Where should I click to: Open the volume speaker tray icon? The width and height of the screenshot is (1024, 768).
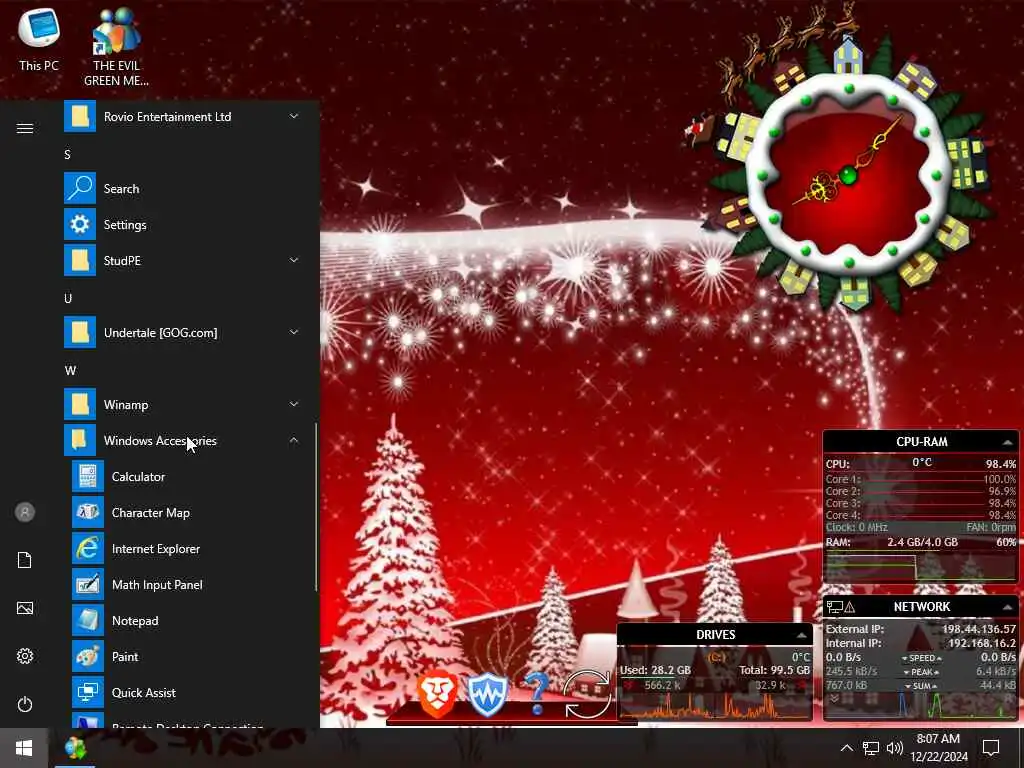pos(895,748)
